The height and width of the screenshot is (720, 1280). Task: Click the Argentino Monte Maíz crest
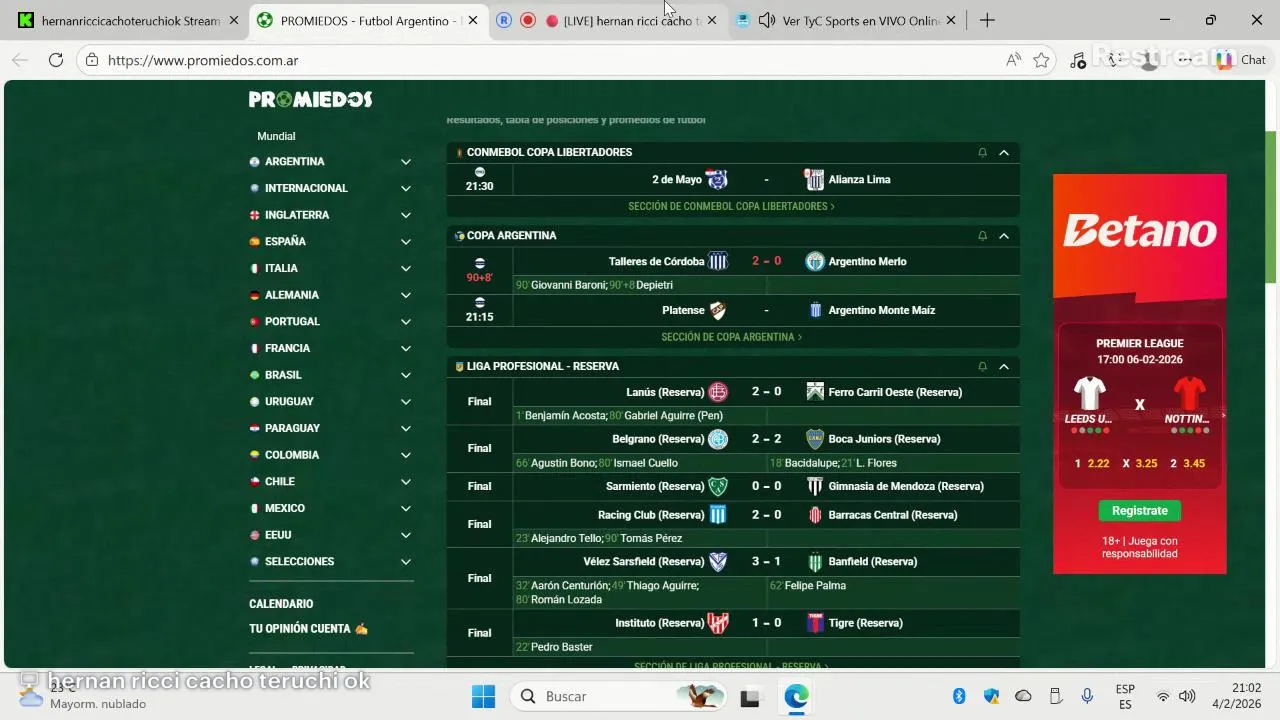[815, 310]
